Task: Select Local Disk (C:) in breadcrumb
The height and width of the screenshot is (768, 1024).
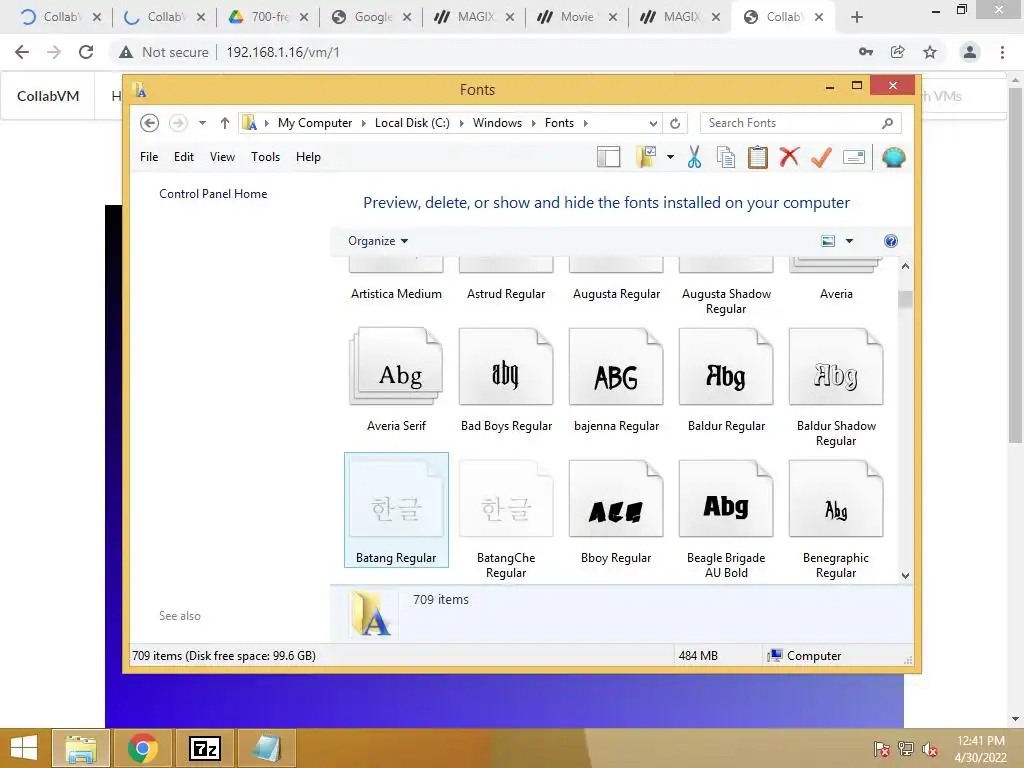Action: (412, 123)
